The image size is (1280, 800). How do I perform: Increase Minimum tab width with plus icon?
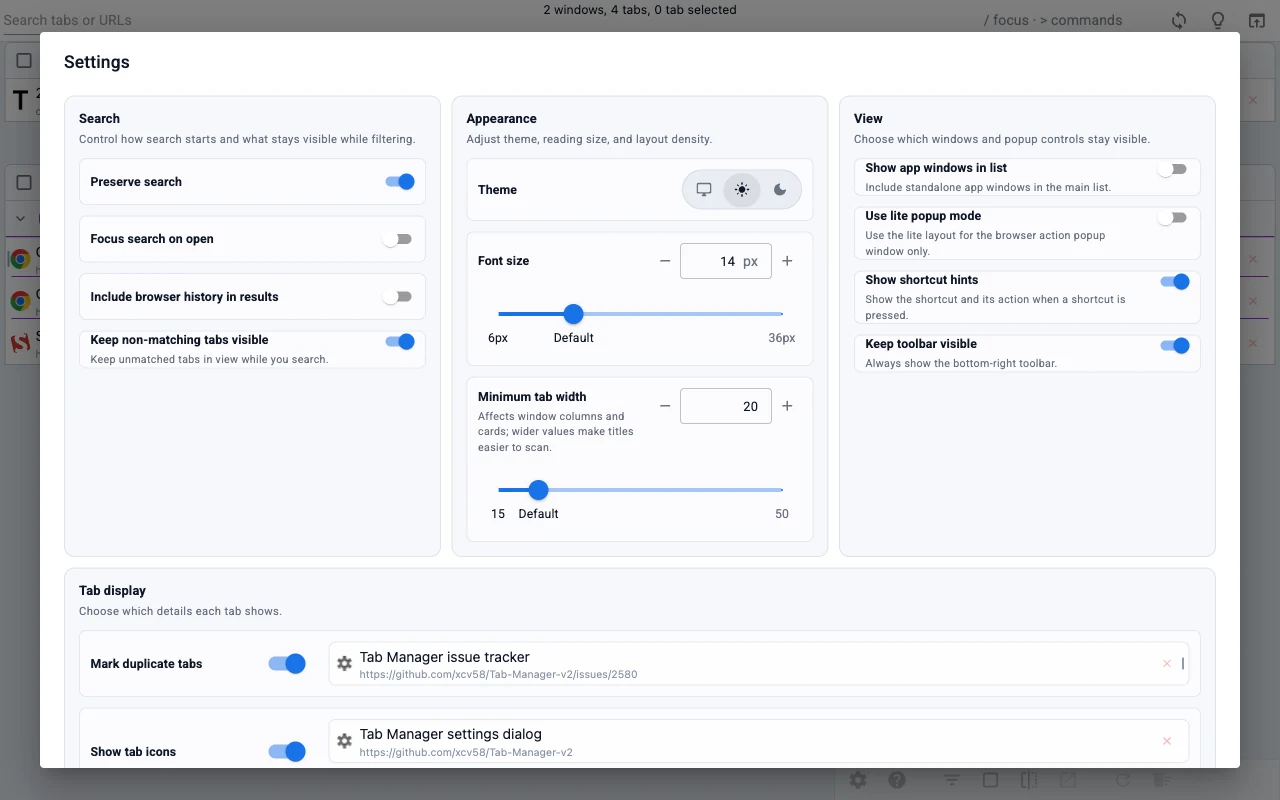click(787, 406)
